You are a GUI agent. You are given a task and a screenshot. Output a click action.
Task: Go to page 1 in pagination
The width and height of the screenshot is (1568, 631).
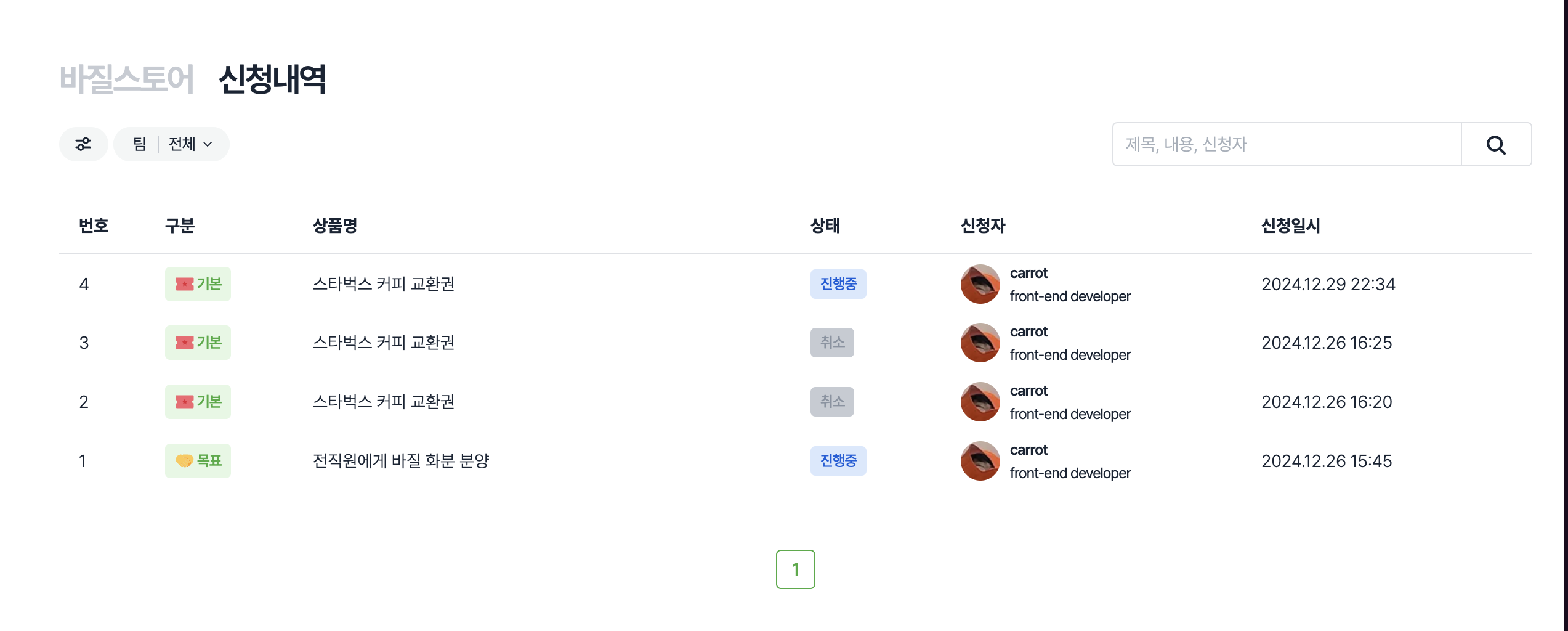coord(795,569)
